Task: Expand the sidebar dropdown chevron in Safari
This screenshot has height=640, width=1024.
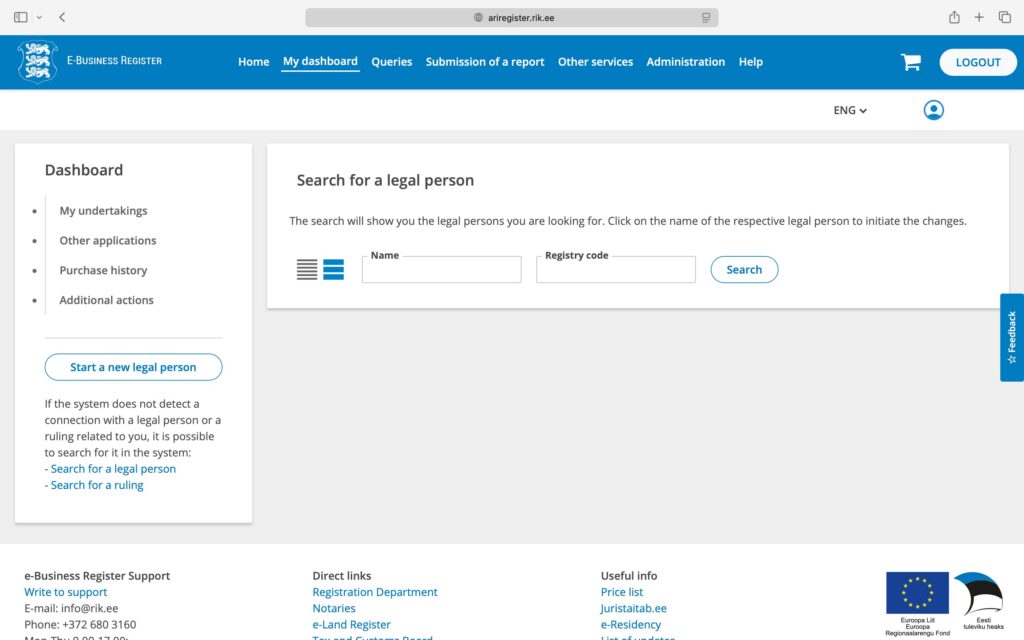Action: (39, 17)
